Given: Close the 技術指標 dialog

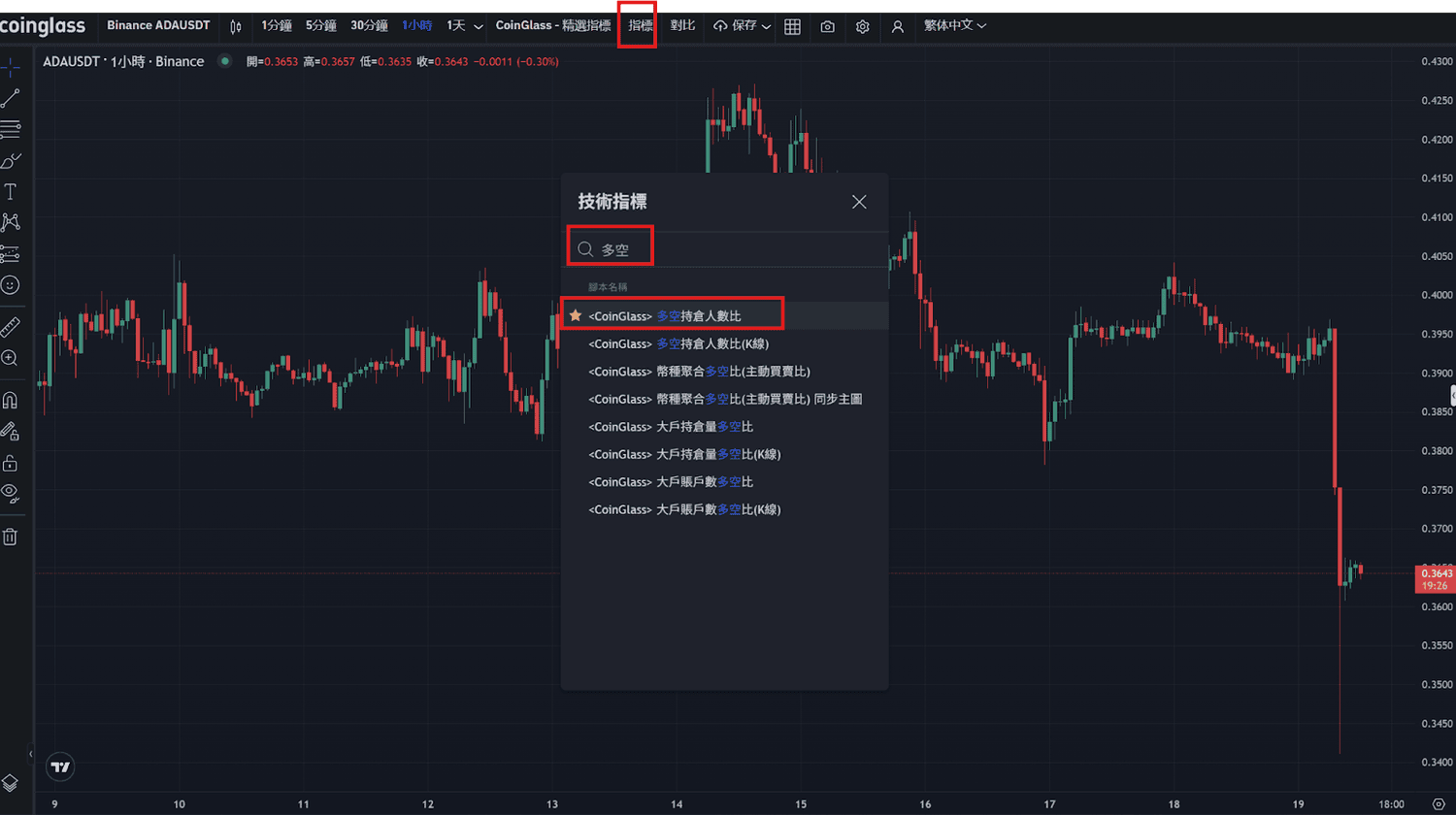Looking at the screenshot, I should tap(859, 202).
